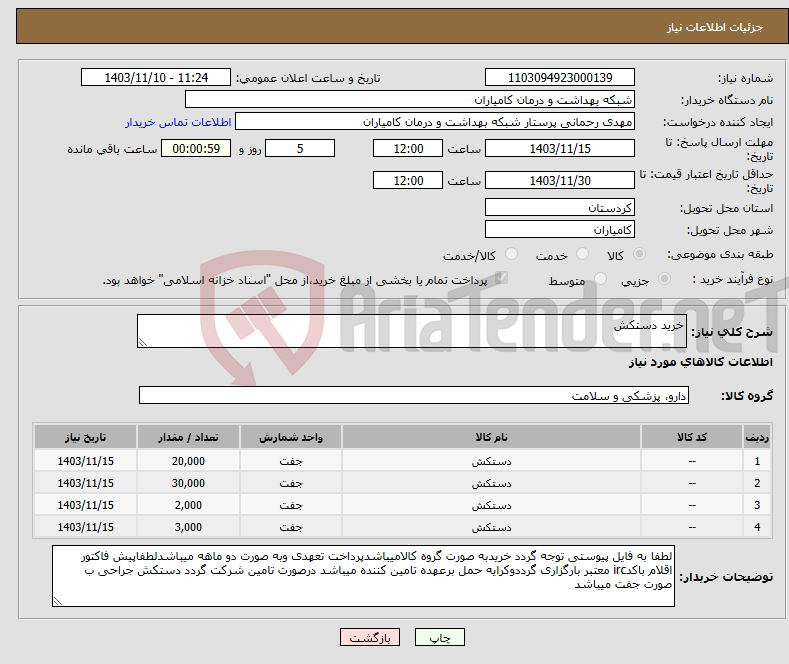The height and width of the screenshot is (664, 789).
Task: Select the خدمت radio button
Action: [582, 254]
